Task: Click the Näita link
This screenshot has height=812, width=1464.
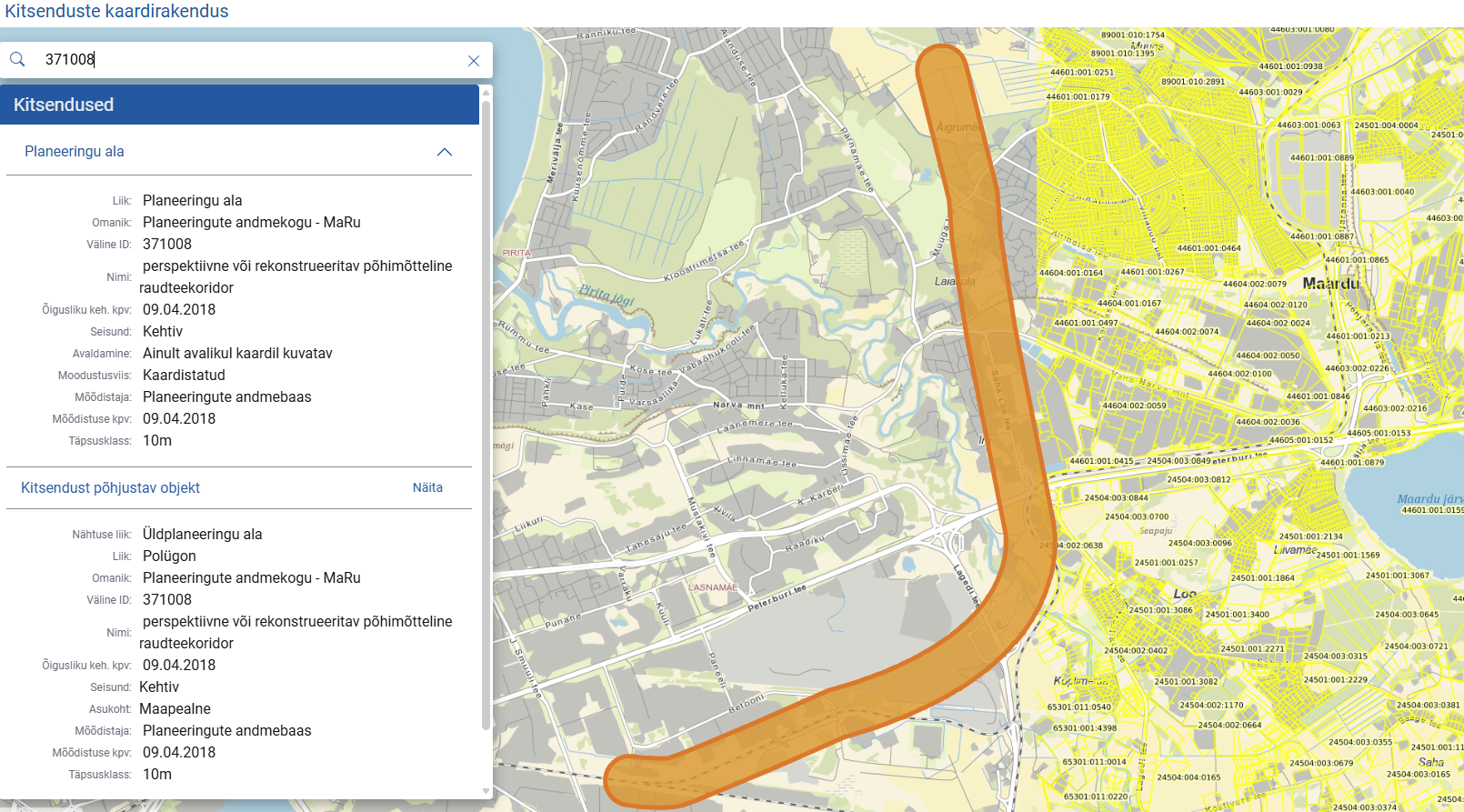Action: pyautogui.click(x=427, y=488)
